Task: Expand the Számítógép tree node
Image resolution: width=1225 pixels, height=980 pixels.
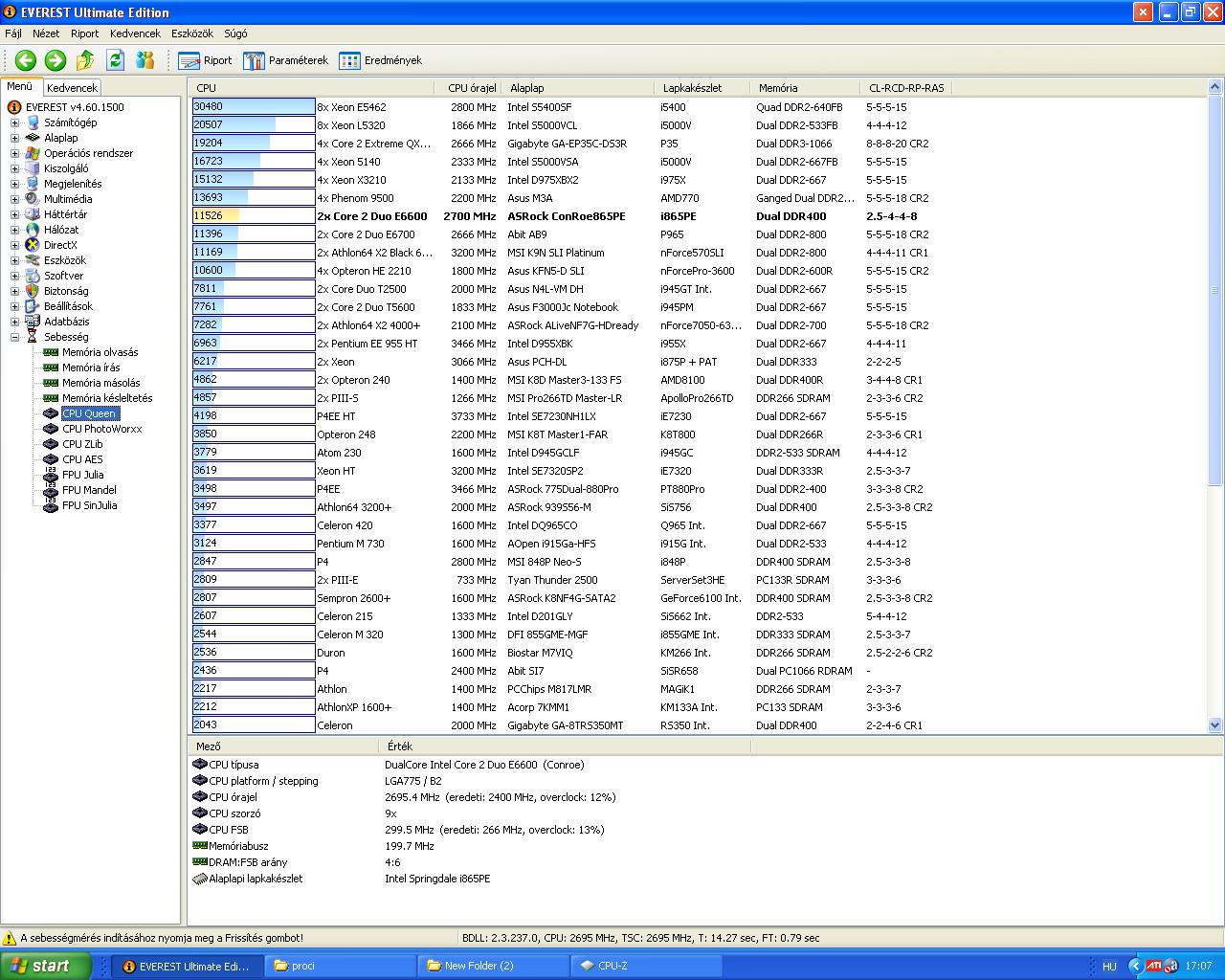Action: coord(14,122)
